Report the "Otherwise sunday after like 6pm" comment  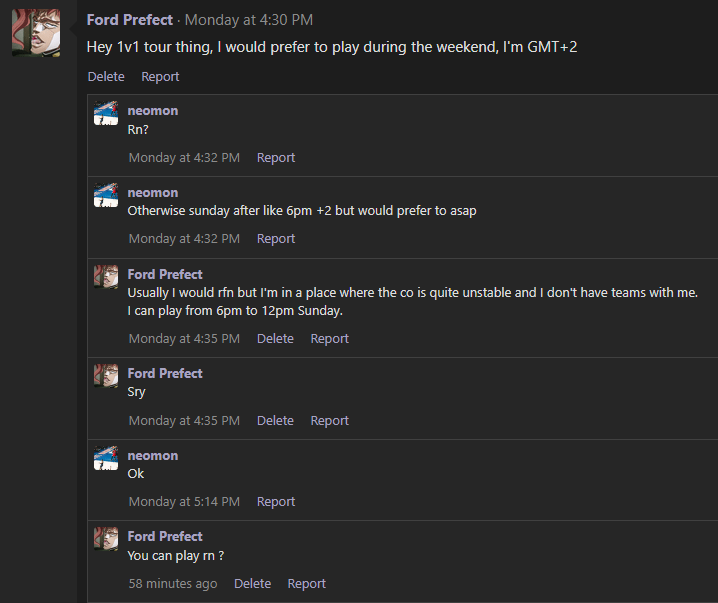pos(276,239)
